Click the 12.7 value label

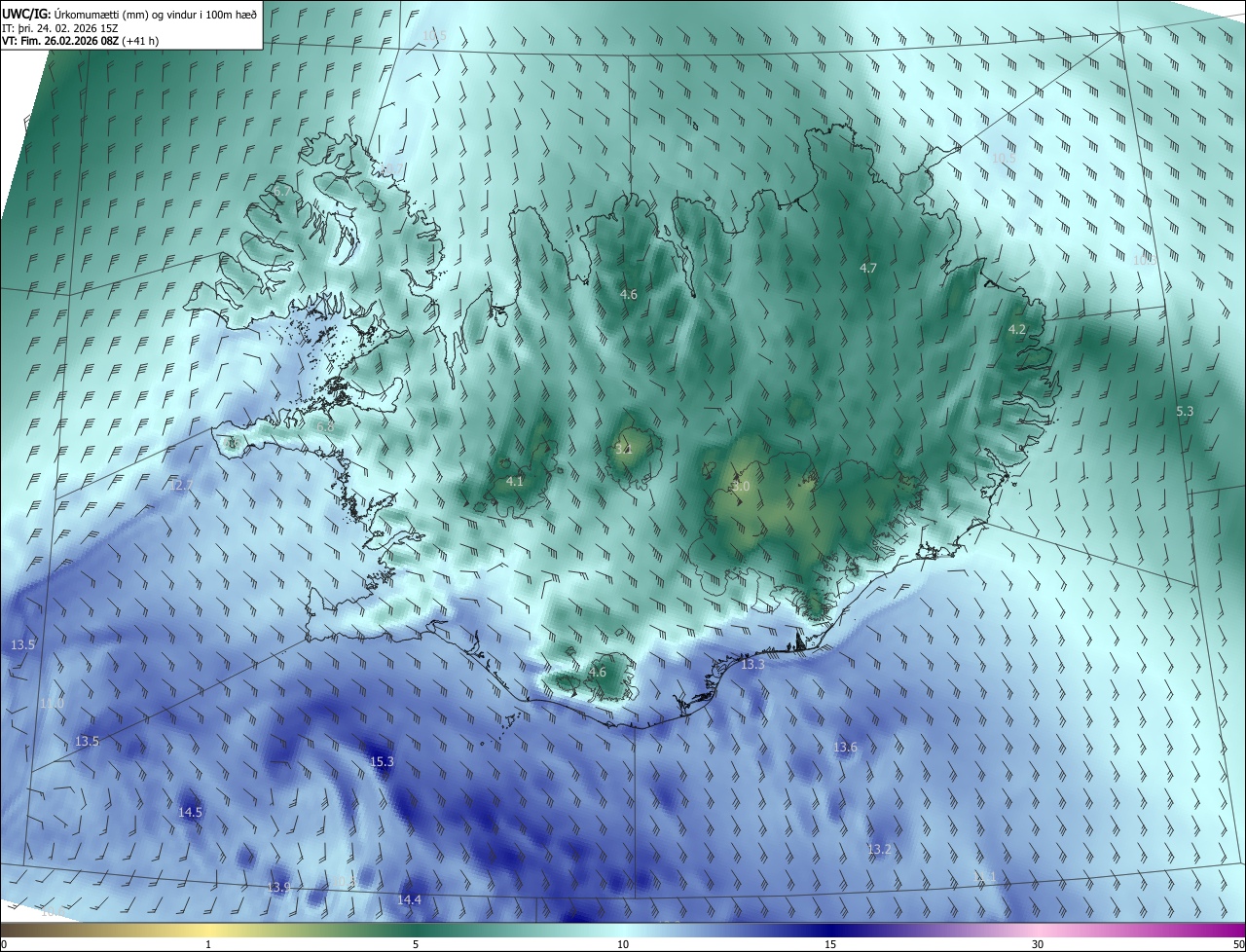(x=182, y=485)
